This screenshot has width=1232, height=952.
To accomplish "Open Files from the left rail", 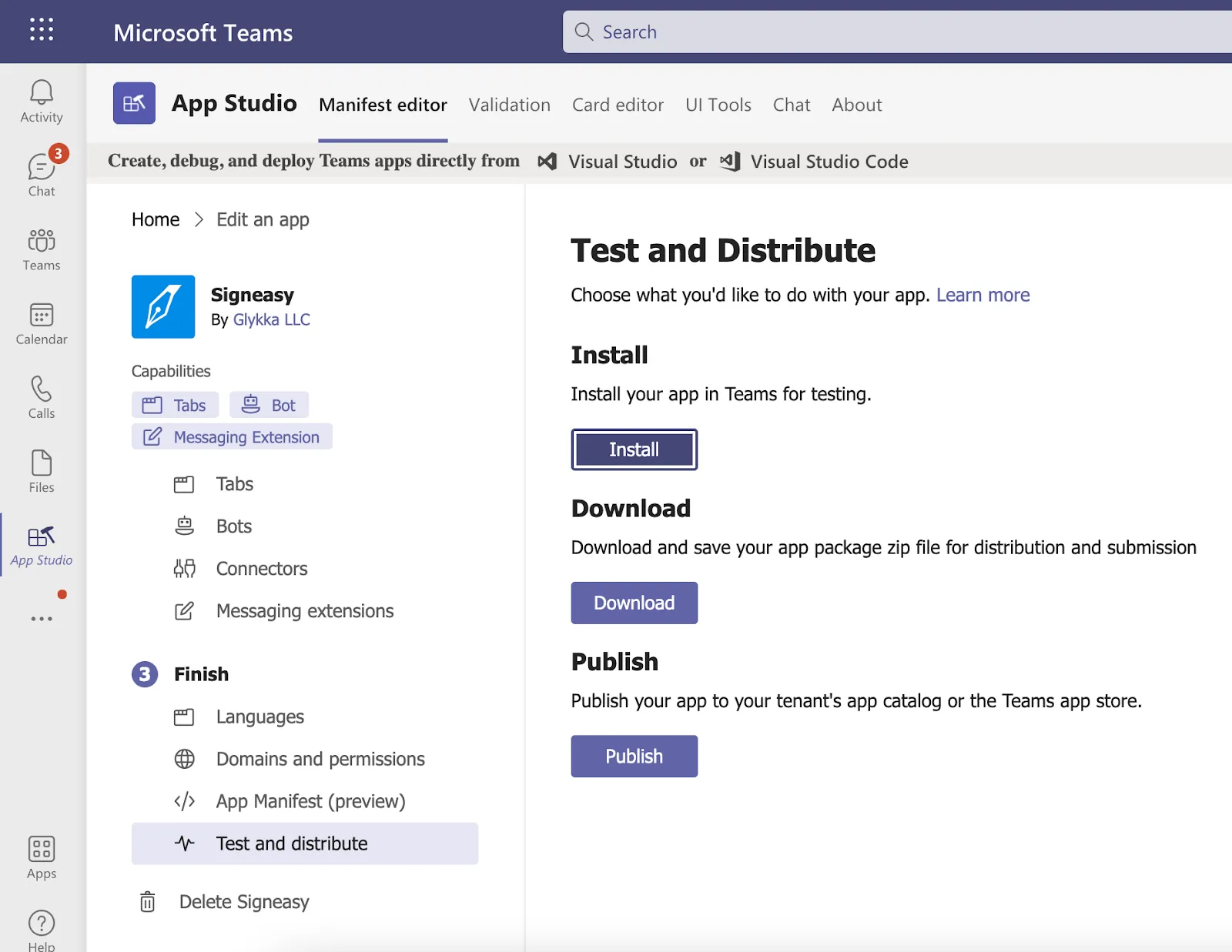I will tap(42, 471).
